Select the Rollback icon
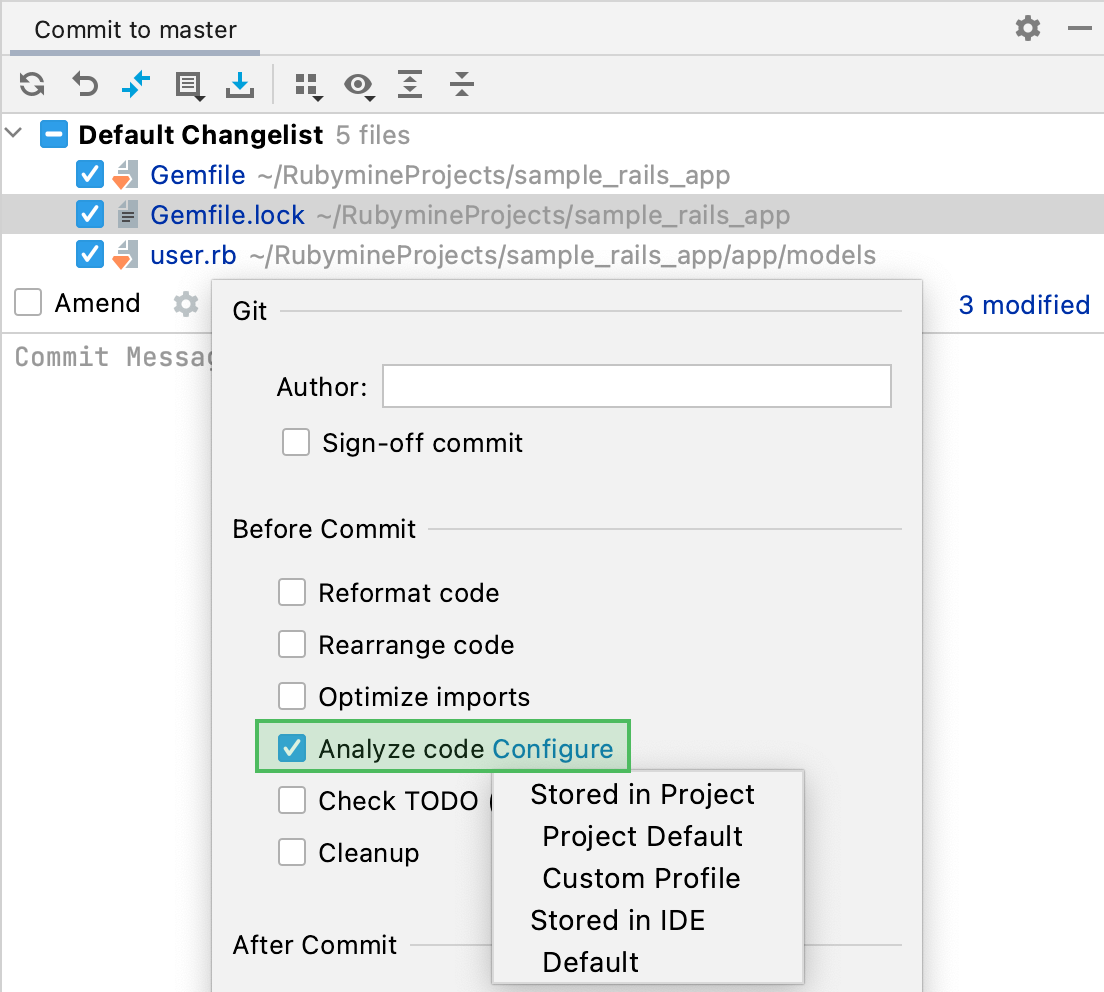This screenshot has width=1104, height=992. [x=84, y=85]
